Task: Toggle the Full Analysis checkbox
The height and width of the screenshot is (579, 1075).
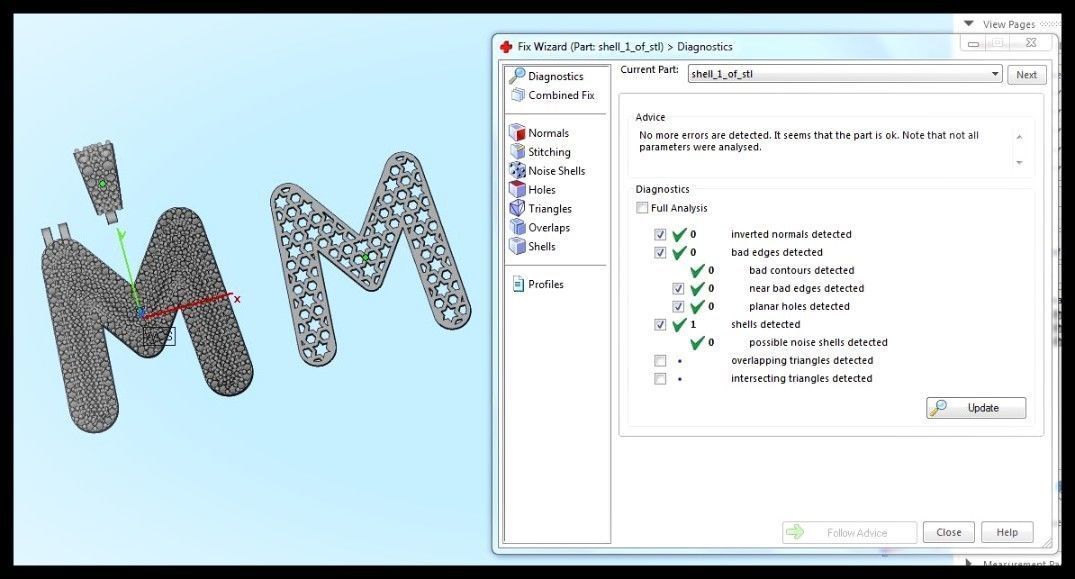Action: pyautogui.click(x=642, y=208)
